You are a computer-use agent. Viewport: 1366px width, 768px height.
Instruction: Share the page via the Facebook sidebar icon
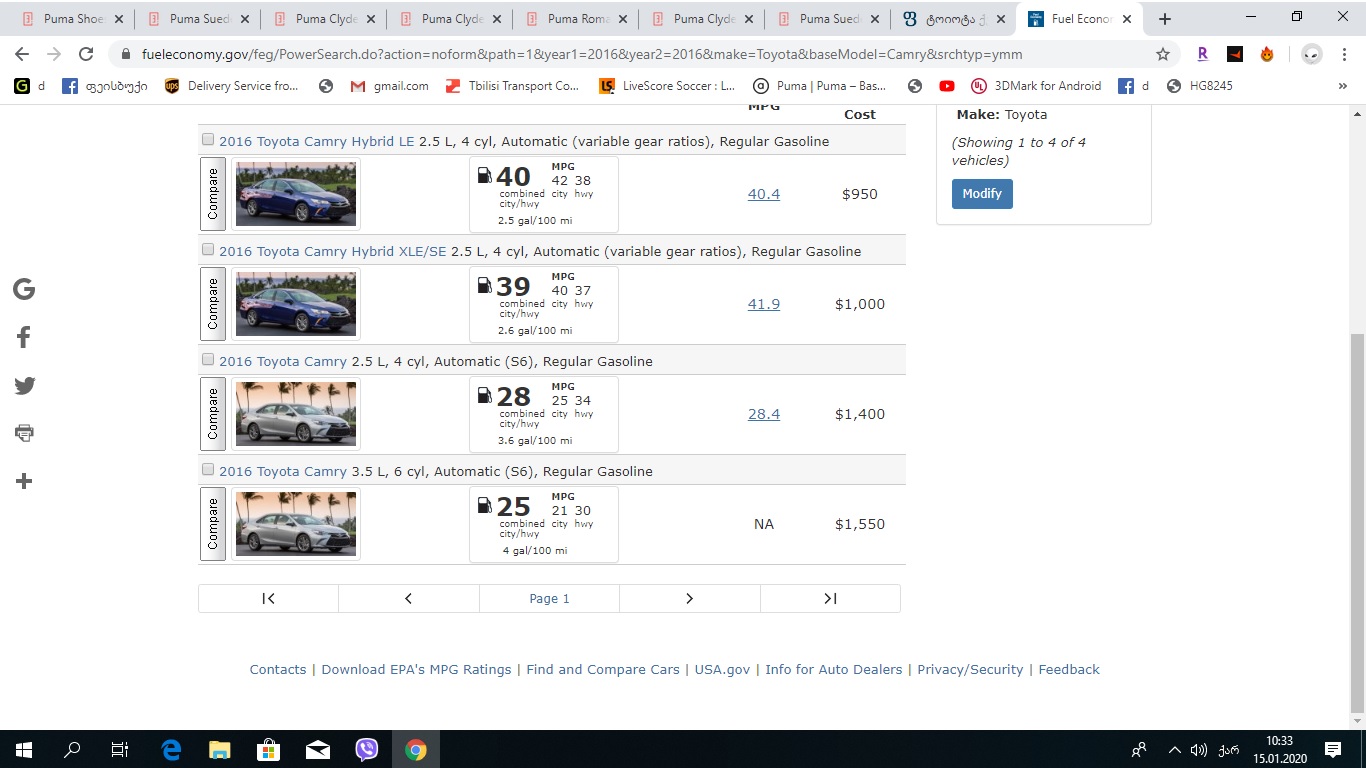[x=24, y=338]
